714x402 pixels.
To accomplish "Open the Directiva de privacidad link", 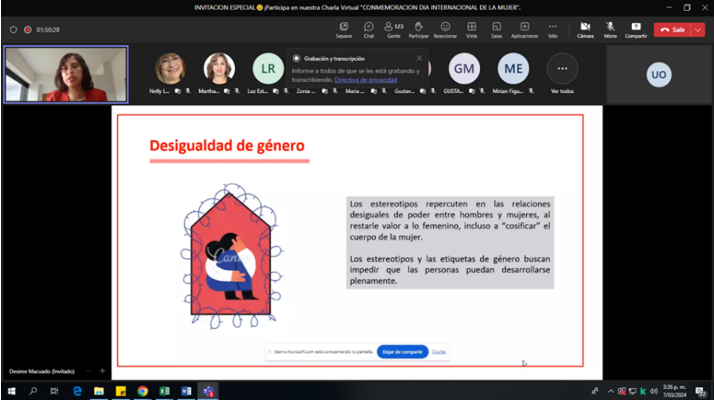I will pos(366,80).
